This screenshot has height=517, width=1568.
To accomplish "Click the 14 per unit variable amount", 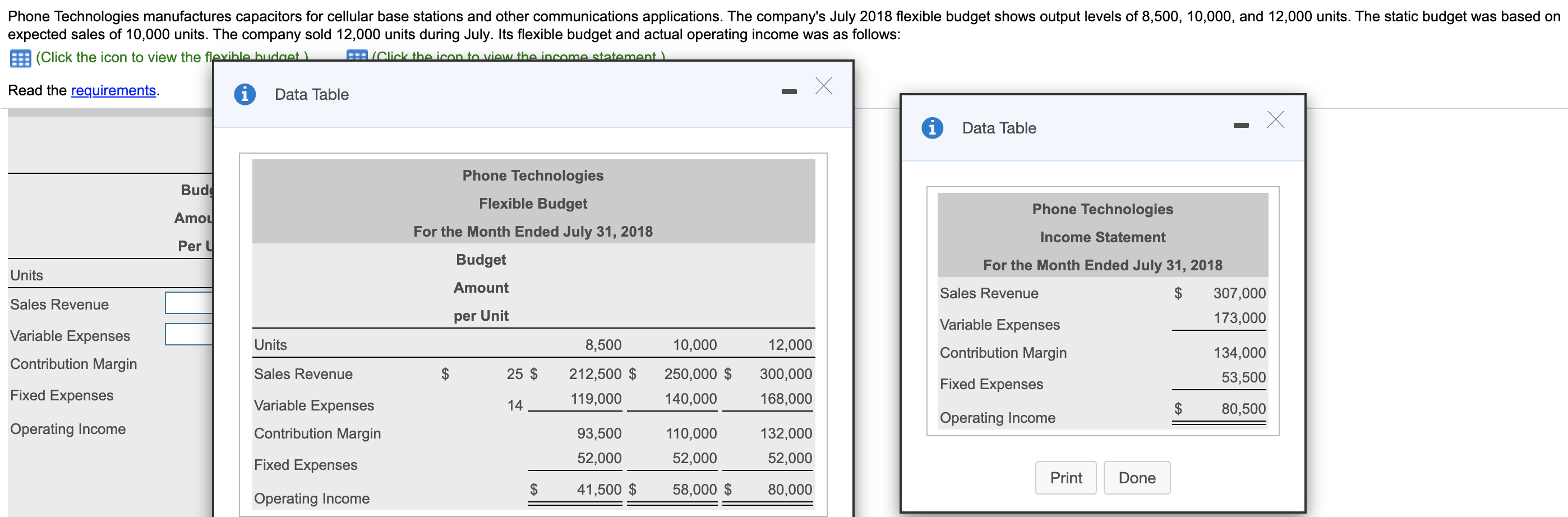I will (x=514, y=405).
